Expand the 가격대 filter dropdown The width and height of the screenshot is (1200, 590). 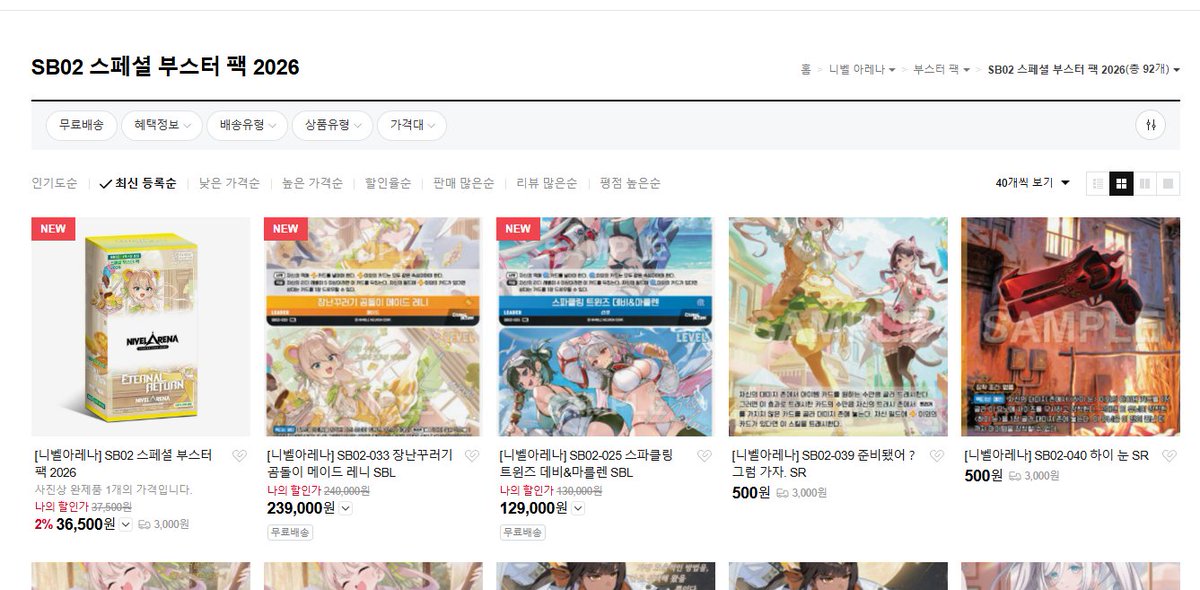point(412,125)
